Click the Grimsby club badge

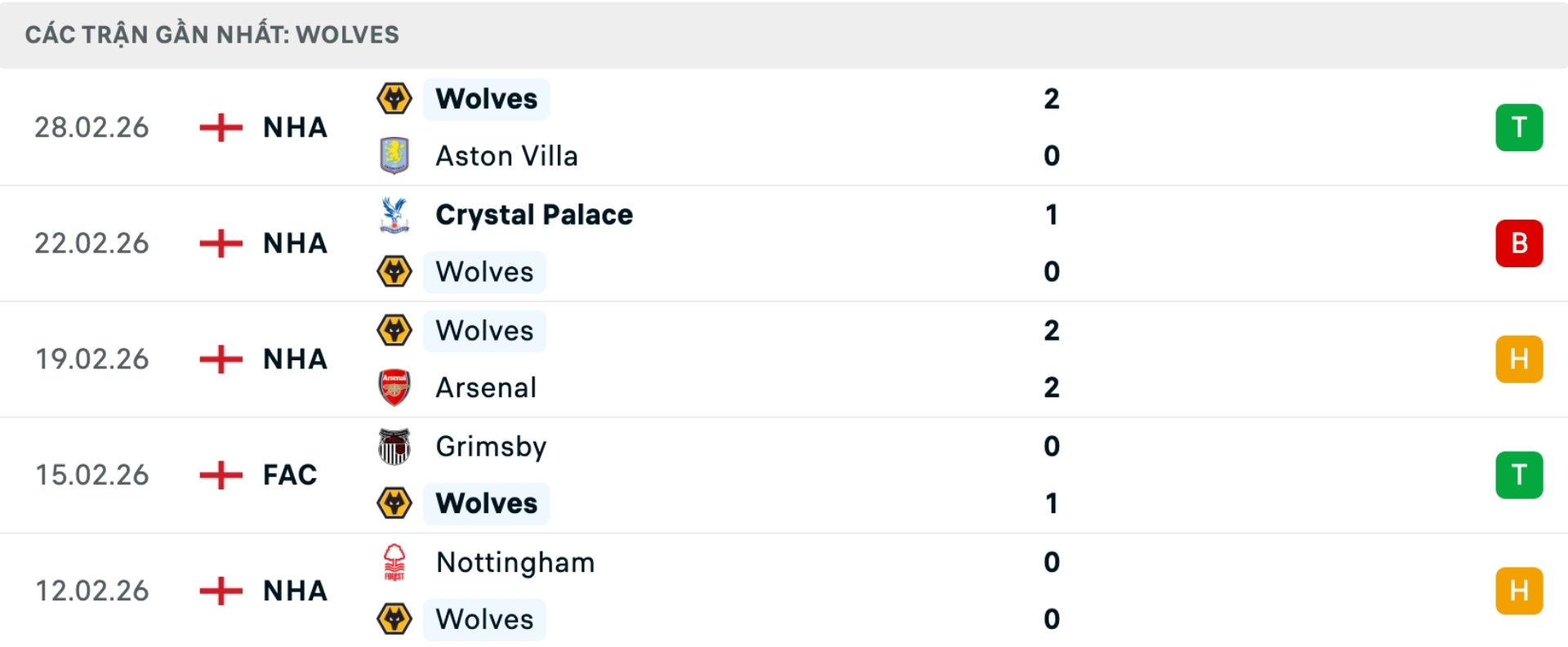(x=394, y=446)
